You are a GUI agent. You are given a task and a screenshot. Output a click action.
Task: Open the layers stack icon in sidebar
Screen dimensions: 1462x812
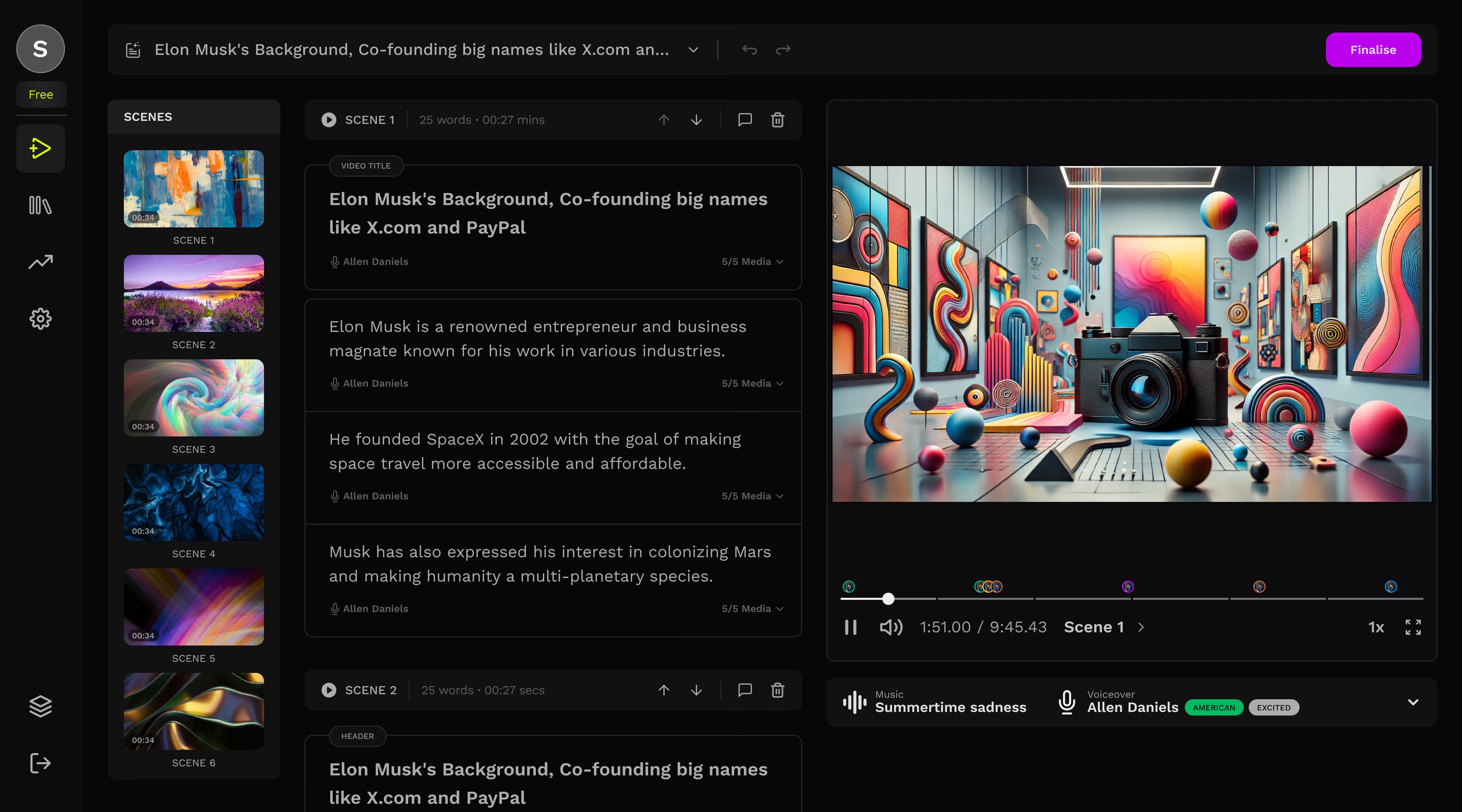point(40,706)
